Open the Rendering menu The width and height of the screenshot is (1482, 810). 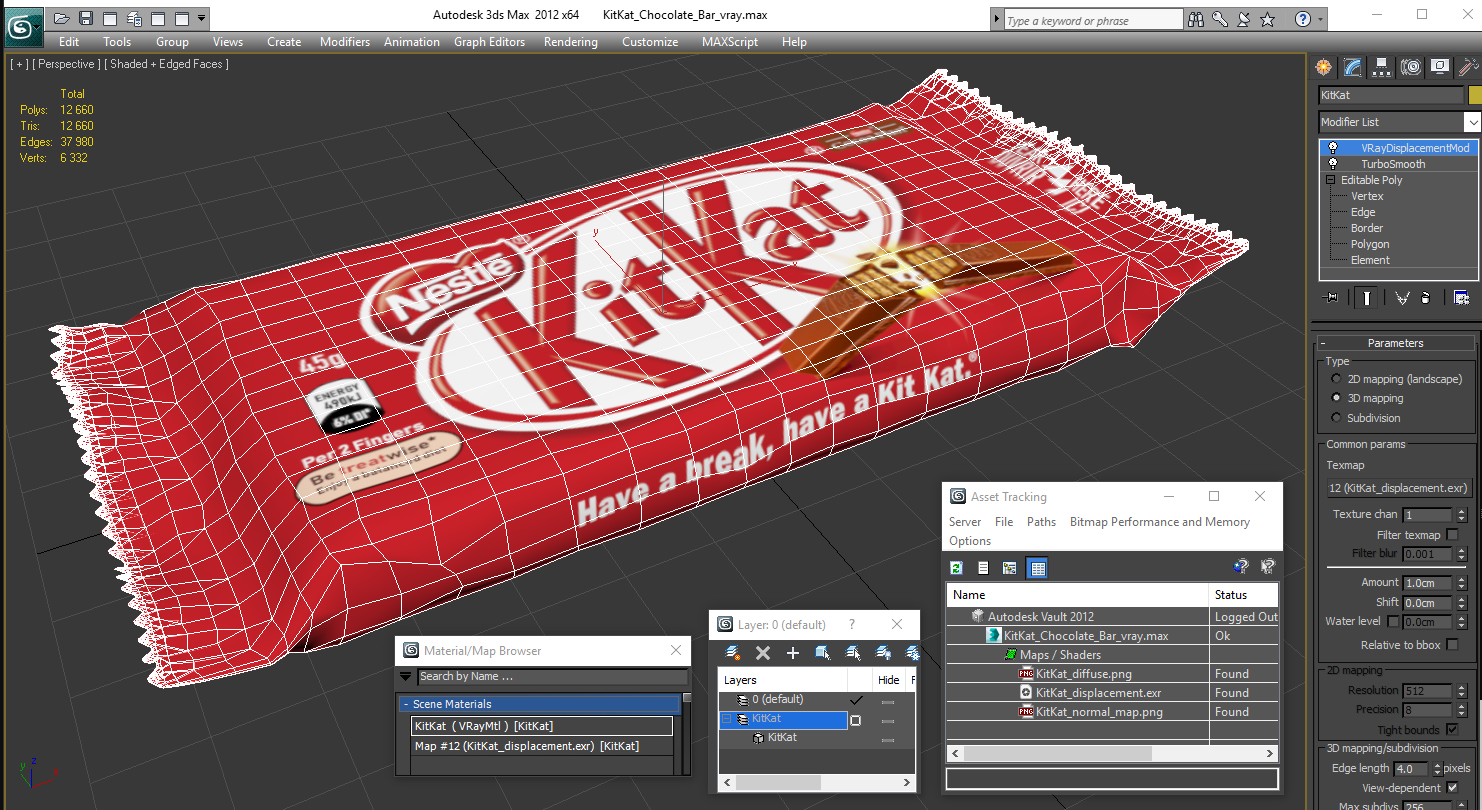click(x=571, y=42)
